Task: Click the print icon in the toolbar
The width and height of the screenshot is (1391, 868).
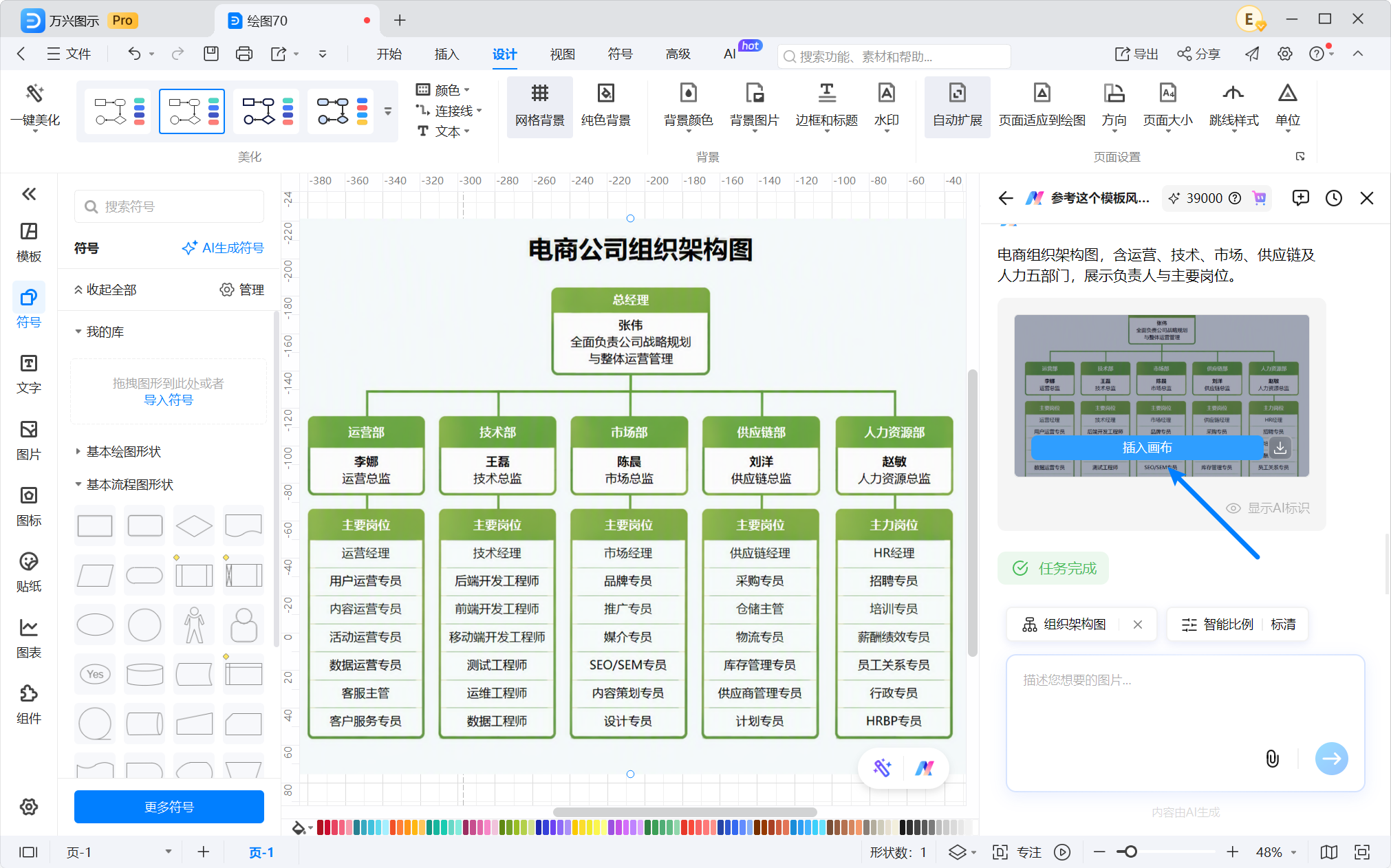Action: pos(244,54)
